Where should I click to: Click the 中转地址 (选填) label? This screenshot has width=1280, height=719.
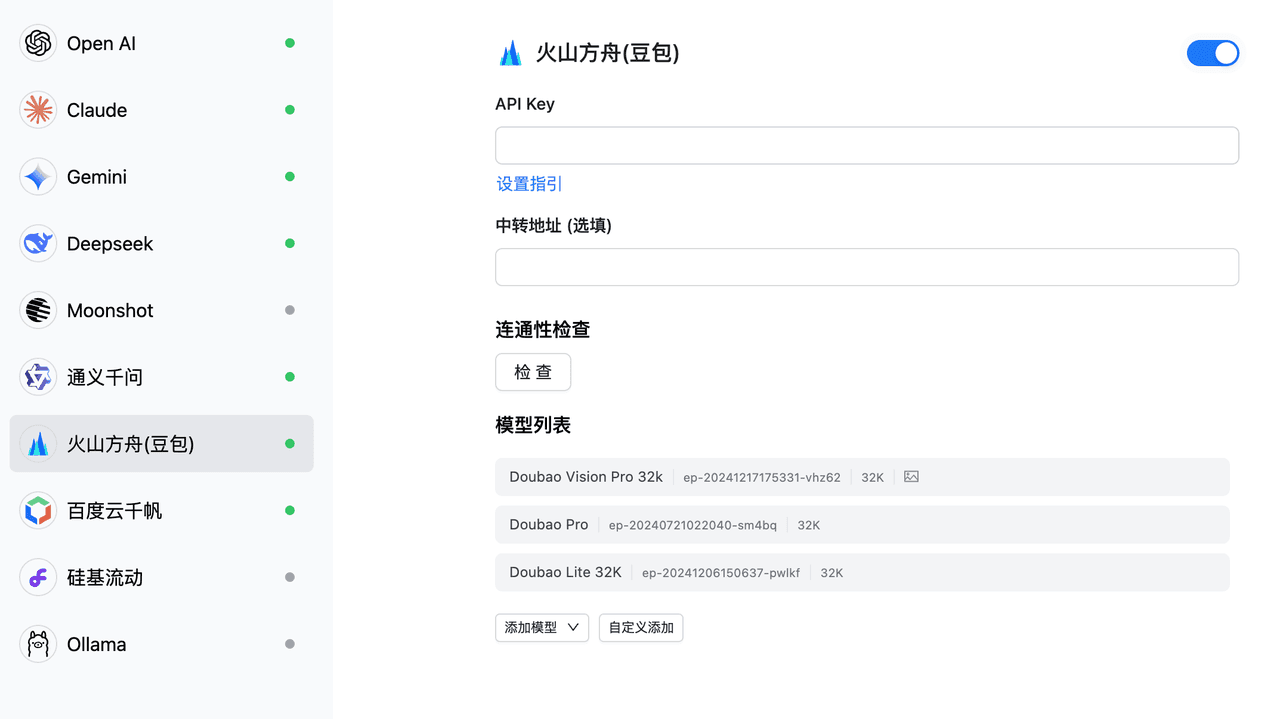(x=554, y=226)
